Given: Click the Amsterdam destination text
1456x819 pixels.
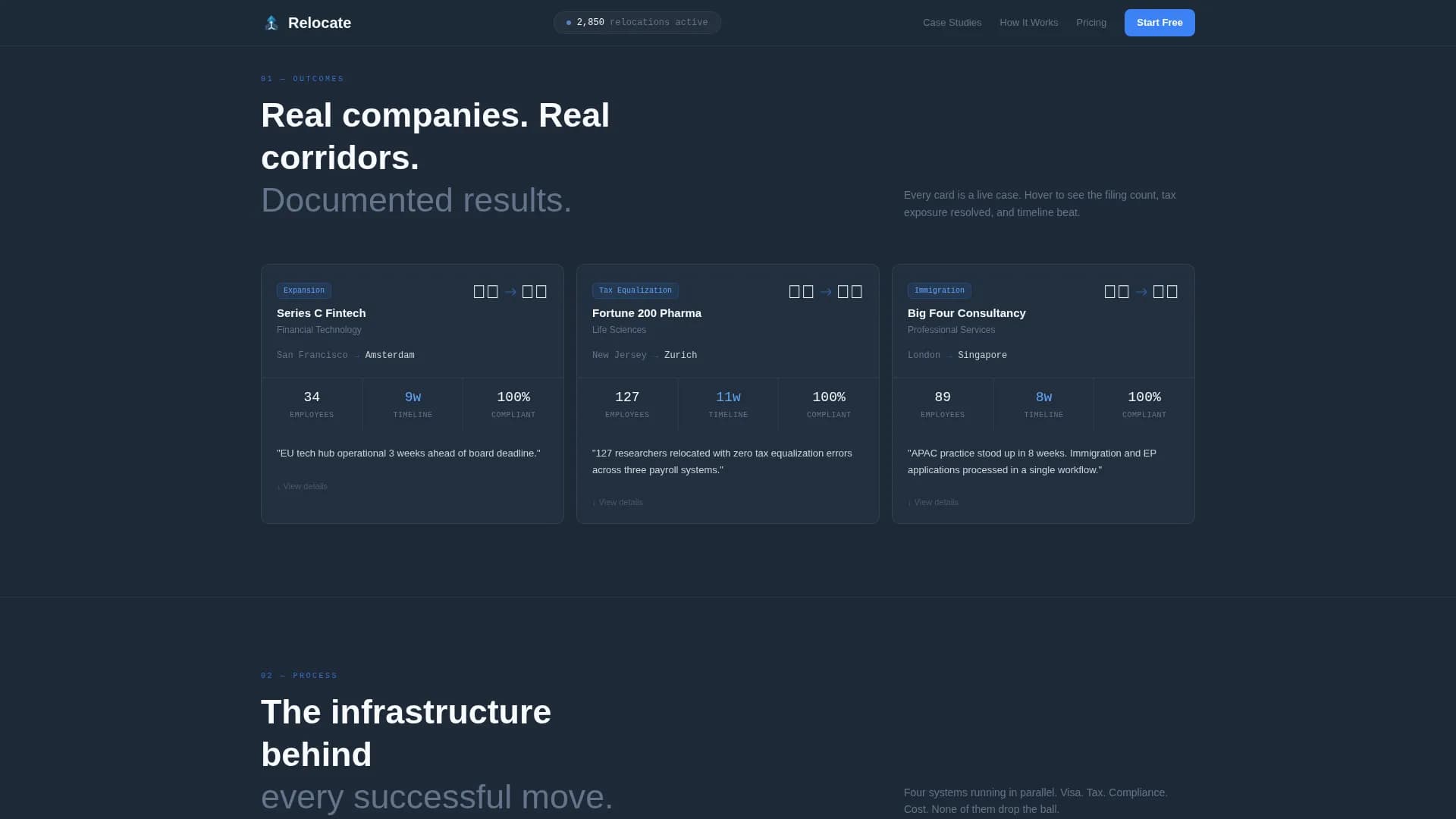Looking at the screenshot, I should [x=390, y=356].
